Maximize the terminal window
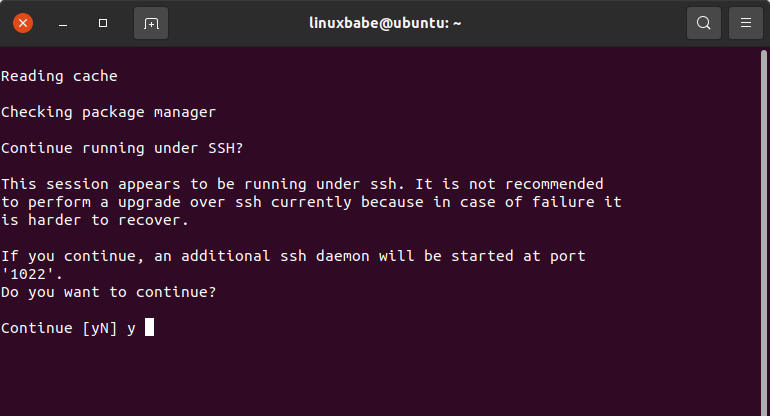This screenshot has height=416, width=770. 103,22
